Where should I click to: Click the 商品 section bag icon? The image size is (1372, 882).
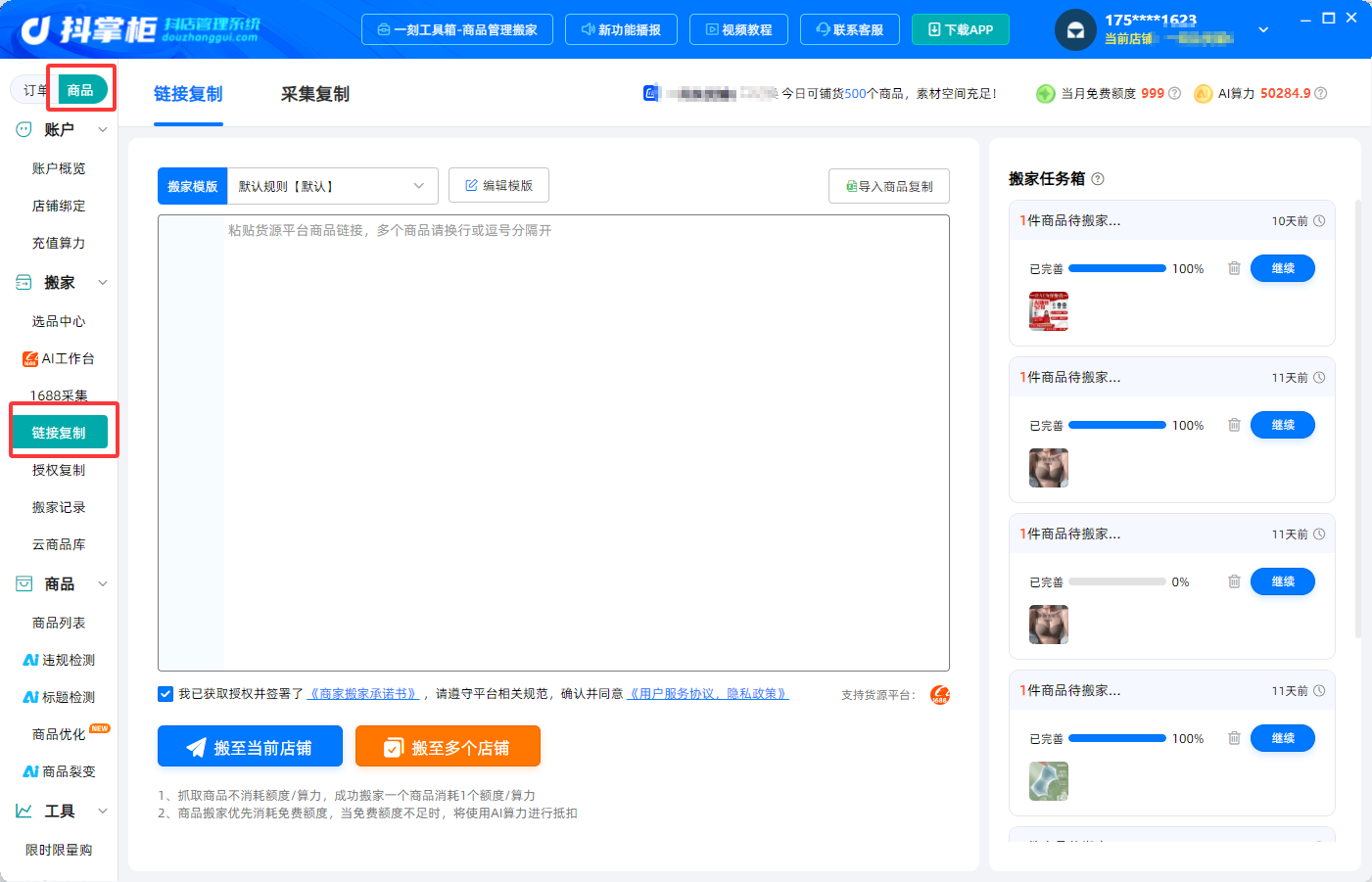click(24, 583)
